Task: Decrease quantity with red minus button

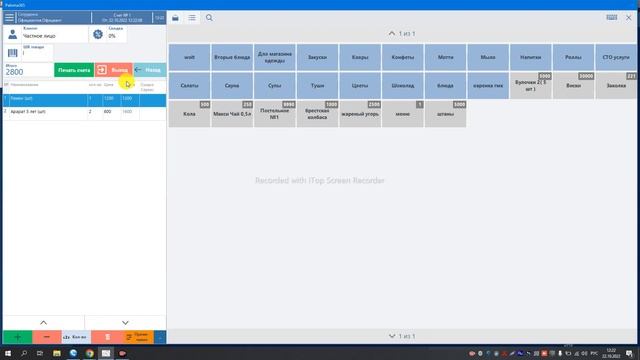Action: tap(47, 337)
